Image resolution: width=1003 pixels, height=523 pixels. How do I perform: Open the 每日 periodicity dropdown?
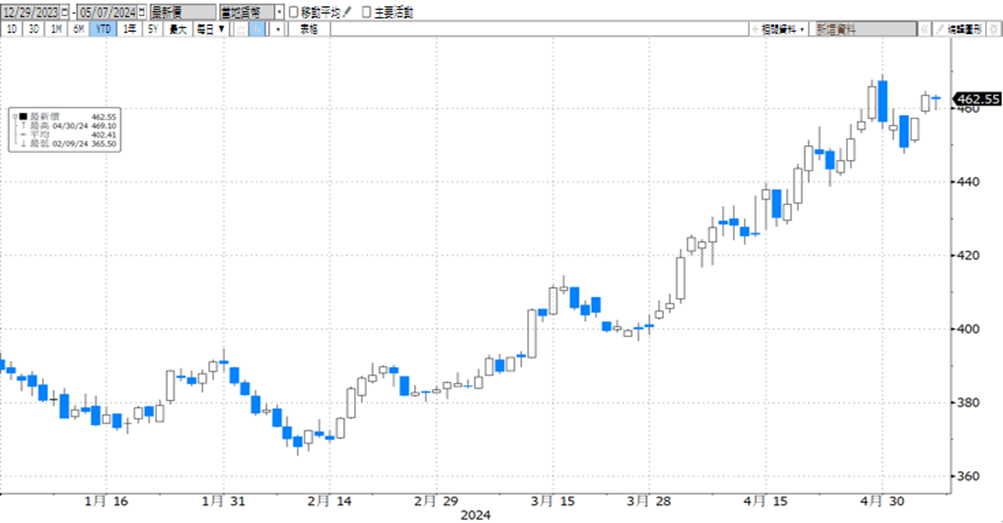(211, 29)
